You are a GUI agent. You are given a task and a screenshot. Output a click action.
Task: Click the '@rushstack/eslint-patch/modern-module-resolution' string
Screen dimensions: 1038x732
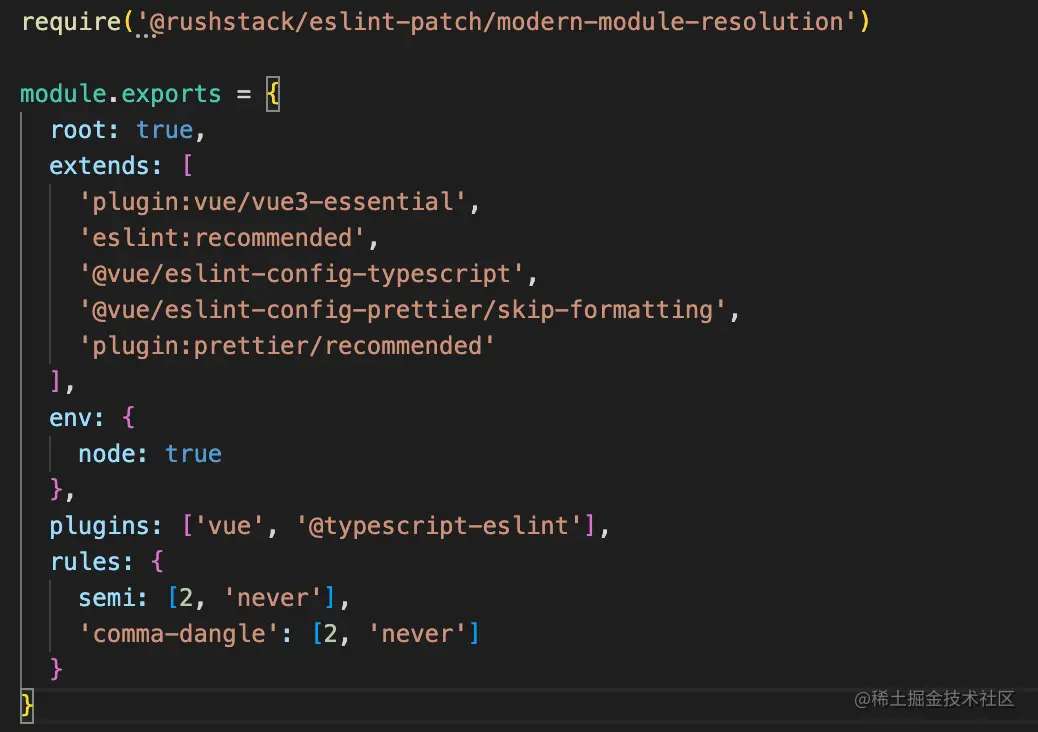point(497,22)
